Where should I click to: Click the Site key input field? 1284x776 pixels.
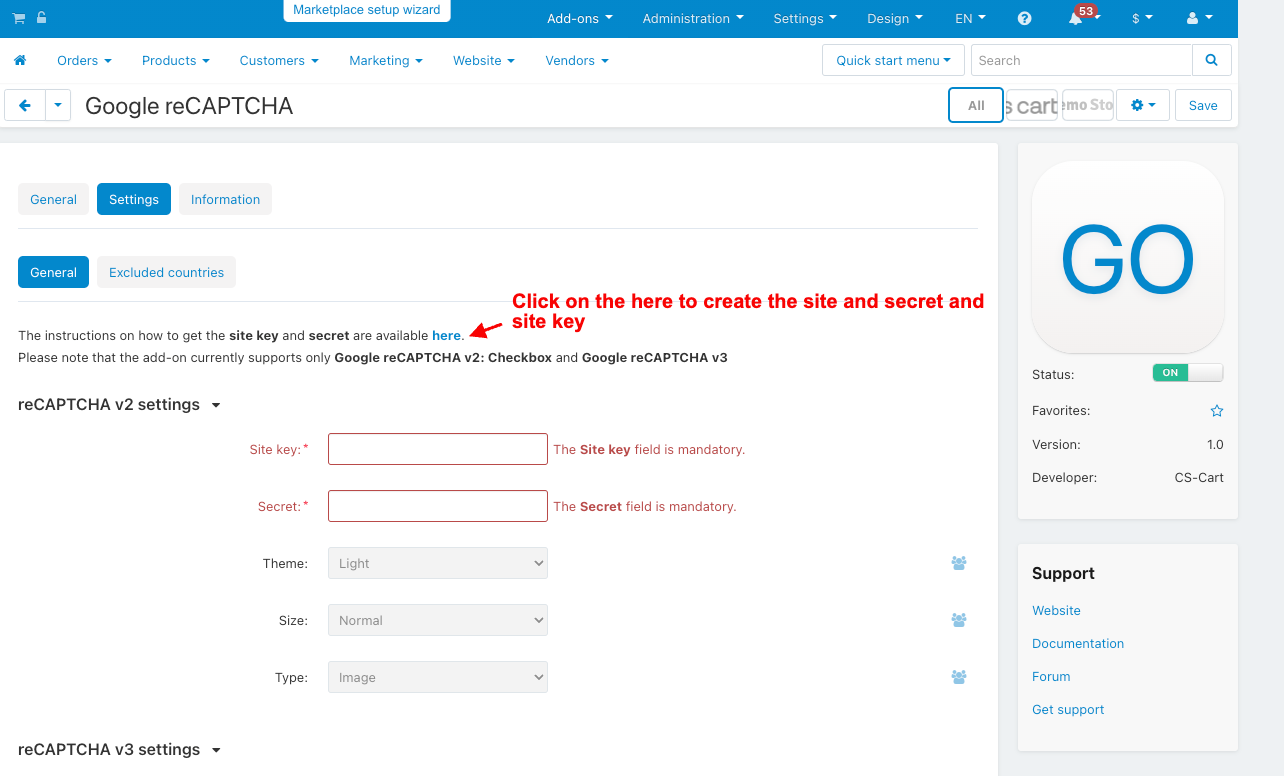click(438, 449)
